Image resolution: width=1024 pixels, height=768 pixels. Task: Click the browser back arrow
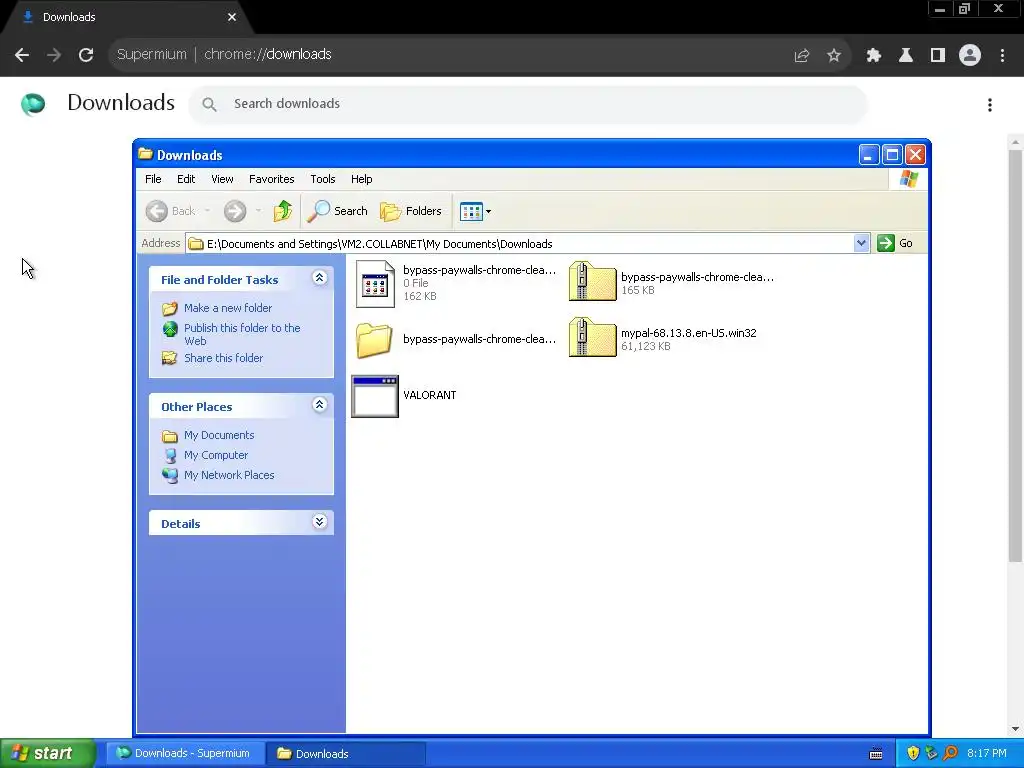pos(22,55)
